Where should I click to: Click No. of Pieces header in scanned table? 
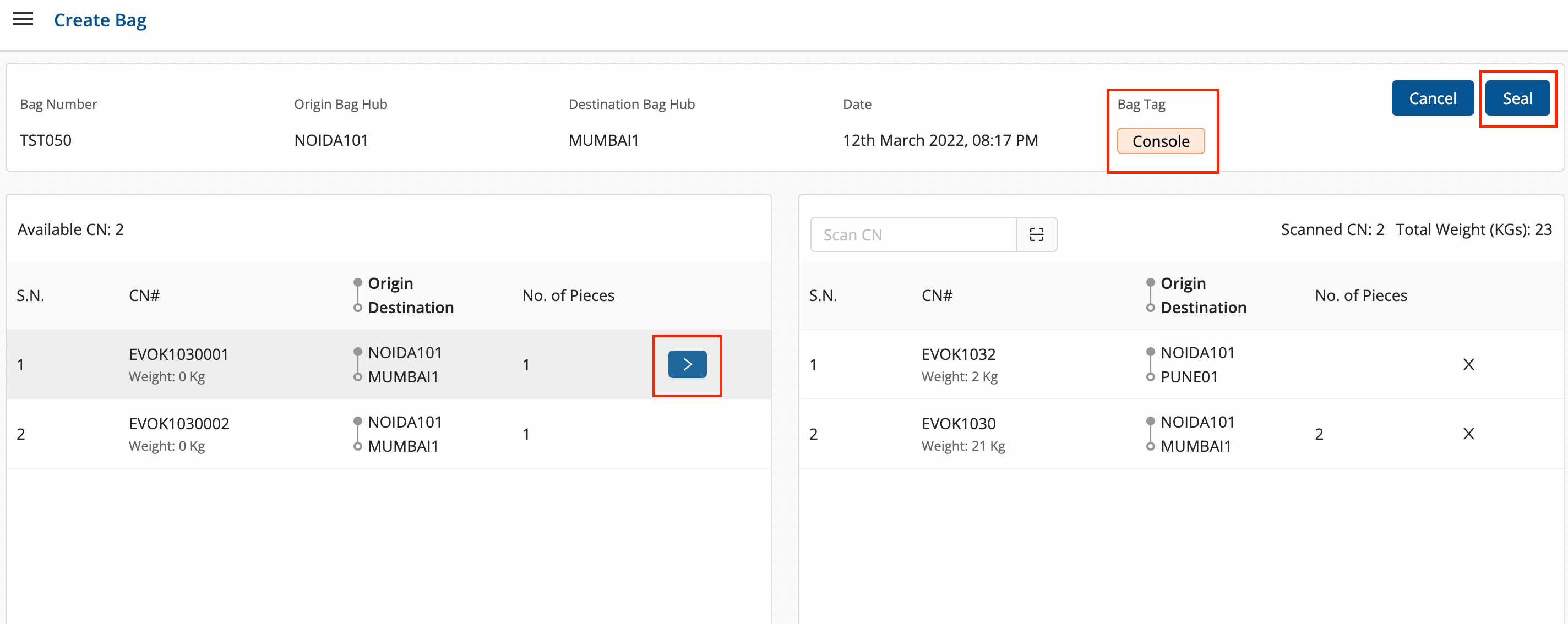coord(1360,295)
